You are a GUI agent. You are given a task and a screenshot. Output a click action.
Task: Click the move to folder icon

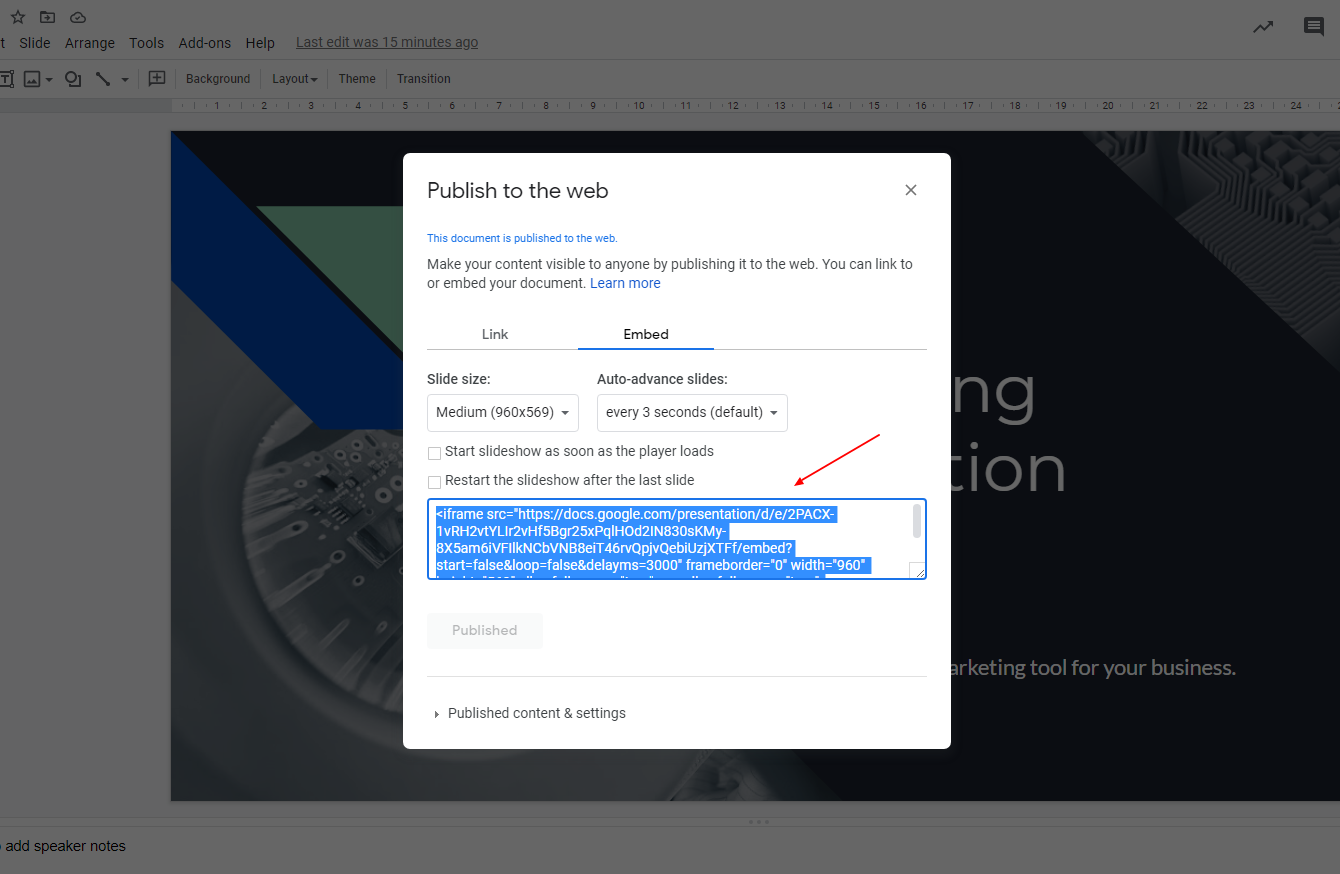pos(47,17)
